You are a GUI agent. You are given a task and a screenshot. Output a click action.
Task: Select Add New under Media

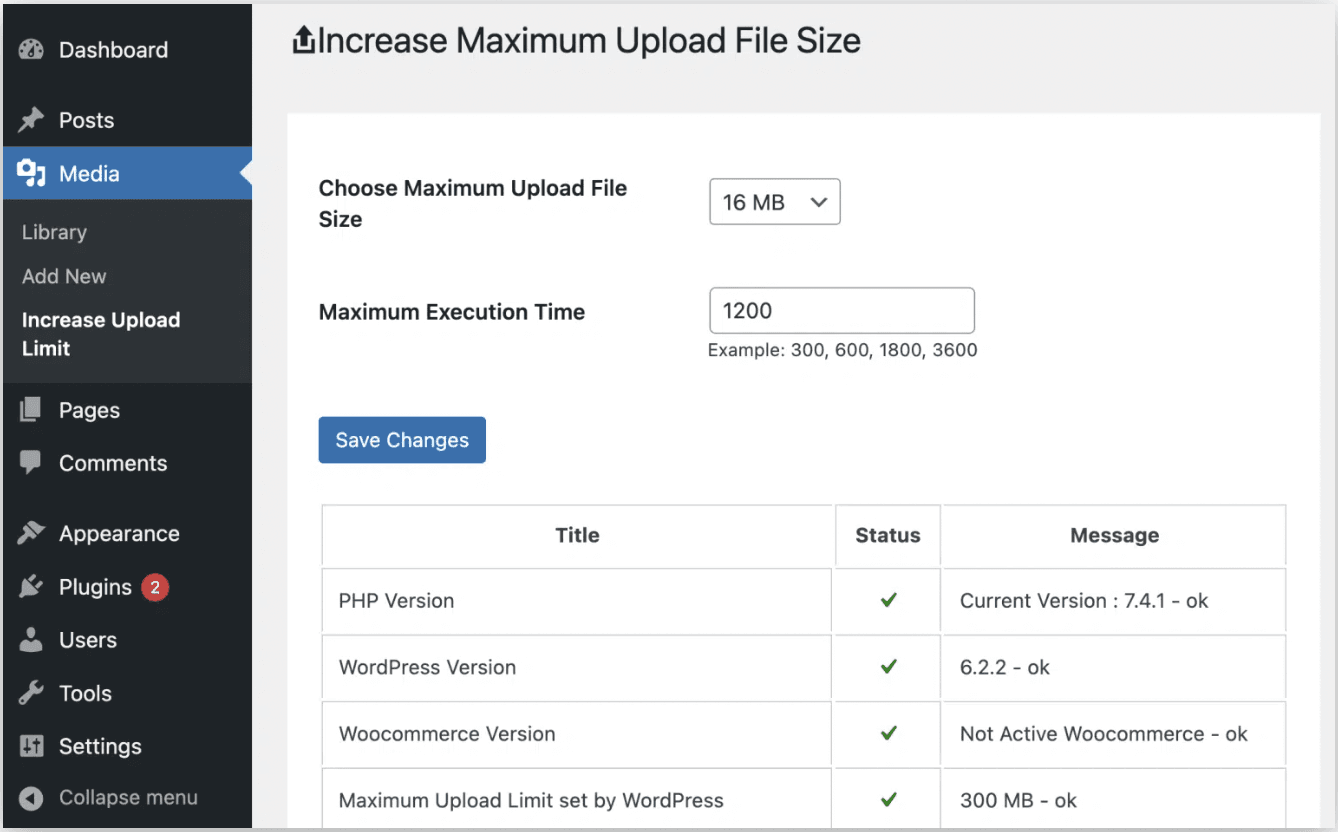[x=64, y=276]
